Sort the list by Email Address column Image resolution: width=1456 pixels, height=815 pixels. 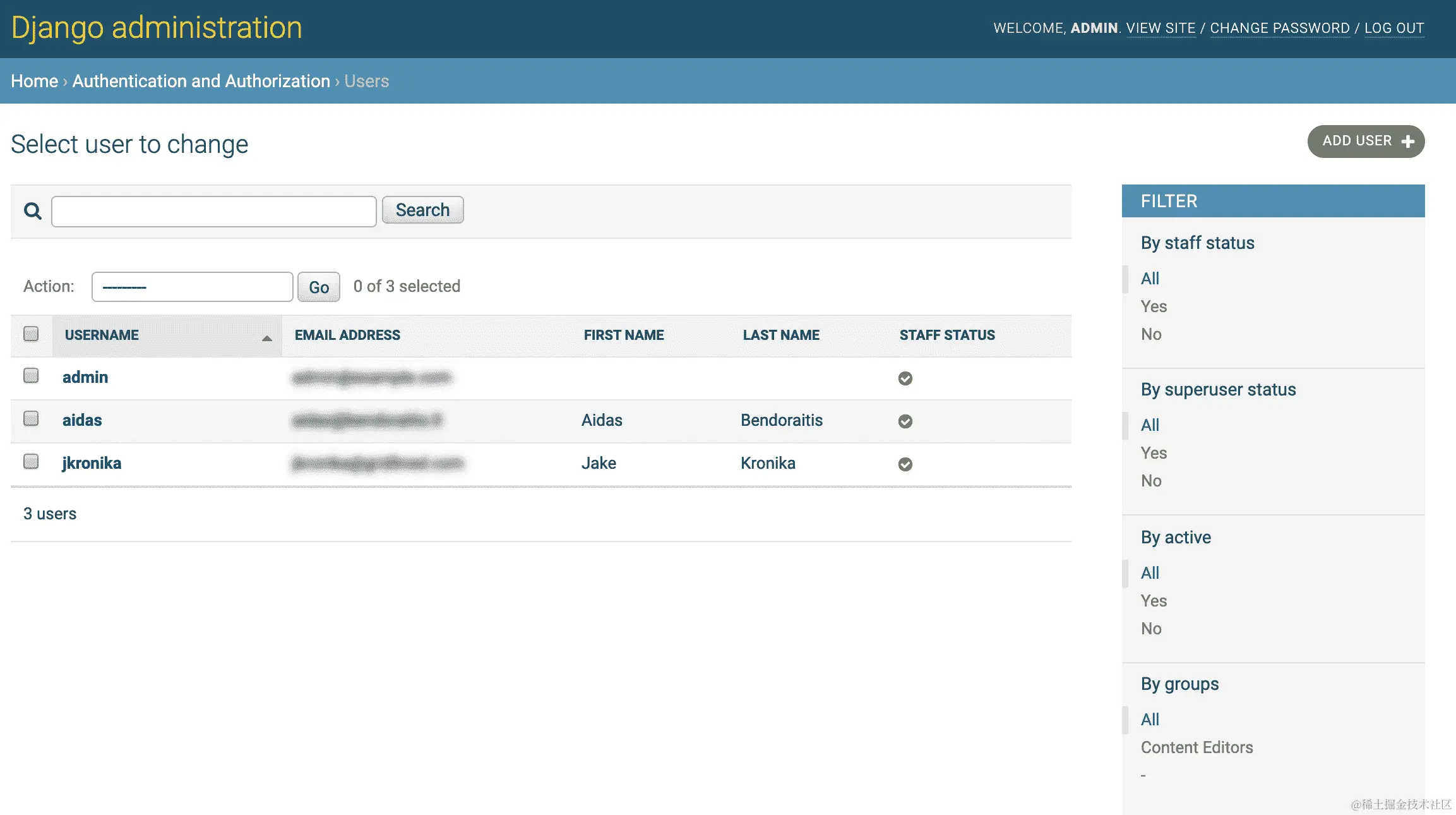click(x=347, y=335)
